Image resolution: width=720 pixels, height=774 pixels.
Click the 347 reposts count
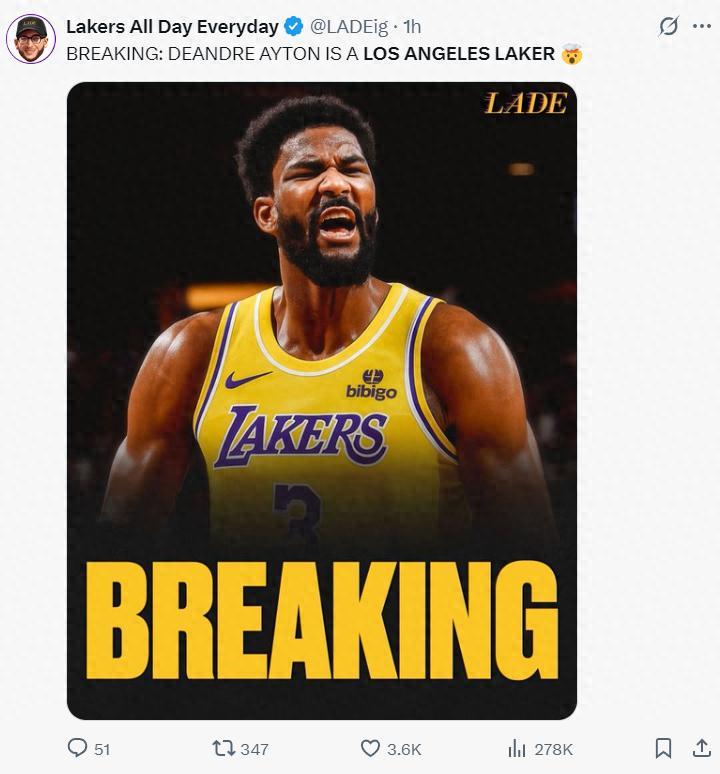click(254, 749)
